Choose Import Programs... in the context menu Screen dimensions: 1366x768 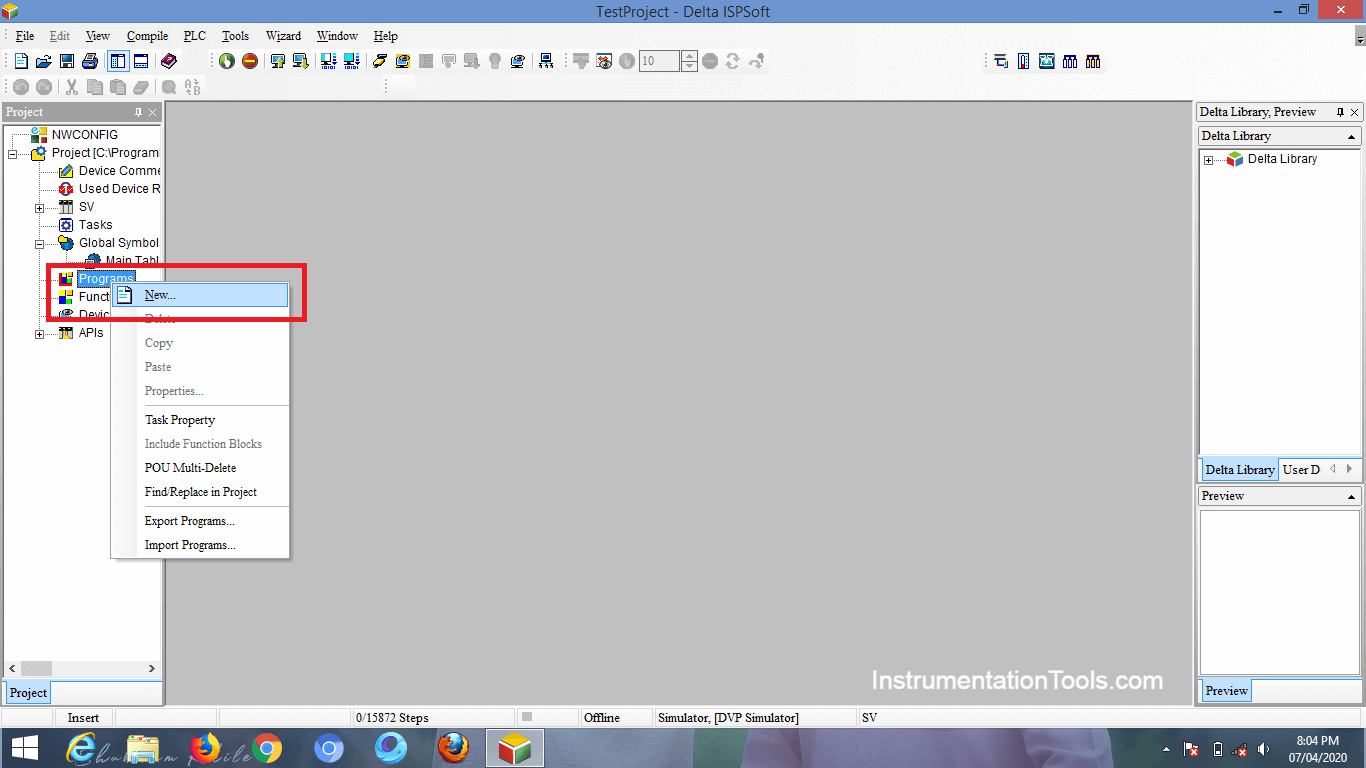coord(200,545)
